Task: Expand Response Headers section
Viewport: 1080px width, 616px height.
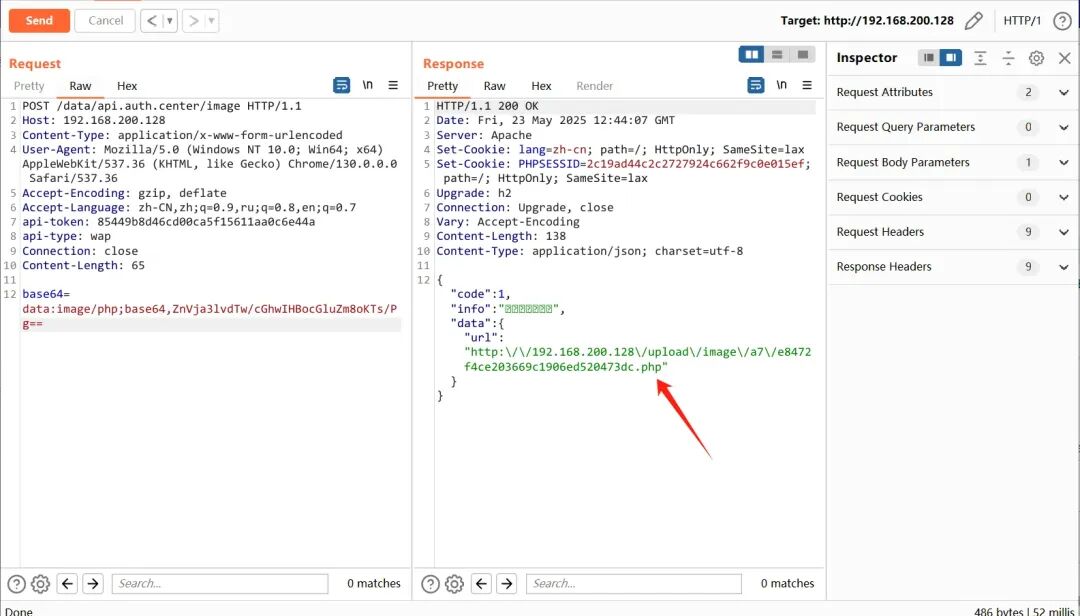Action: click(953, 267)
